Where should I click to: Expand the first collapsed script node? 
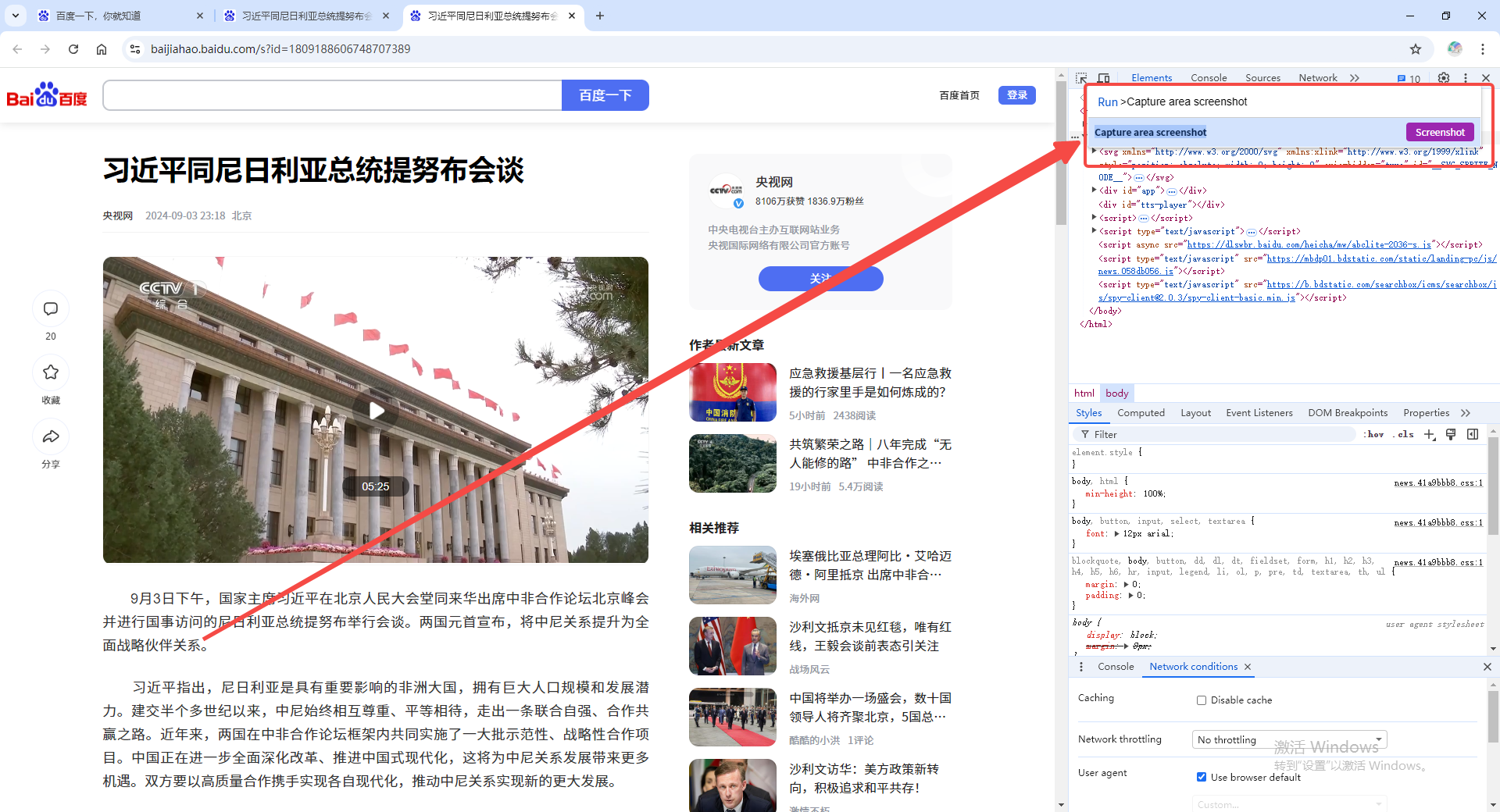coord(1094,218)
